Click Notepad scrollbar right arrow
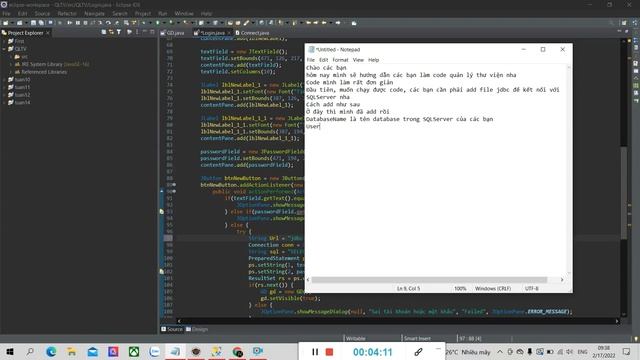This screenshot has height=360, width=640. point(562,280)
